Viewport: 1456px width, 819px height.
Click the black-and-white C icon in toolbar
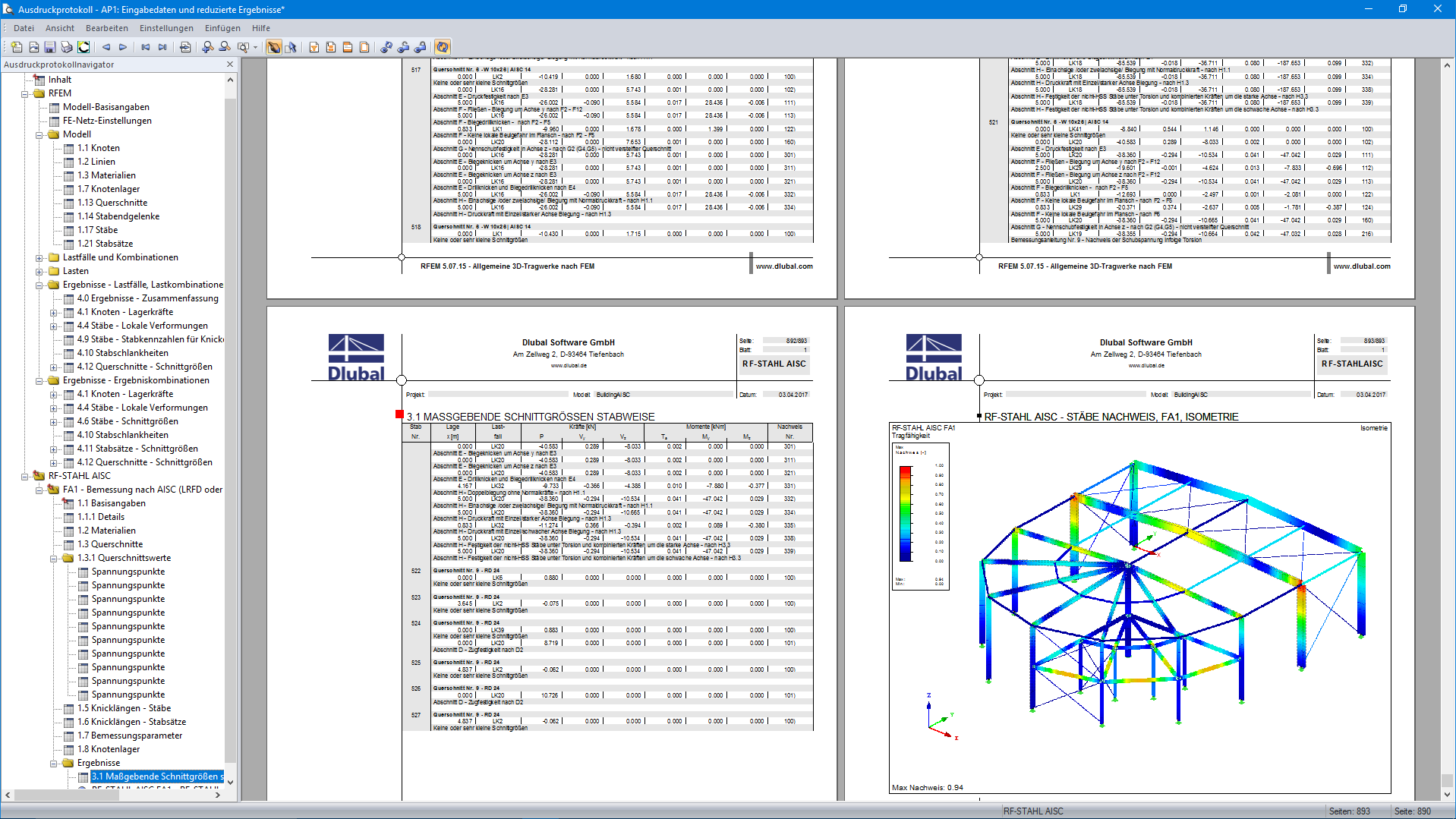tap(84, 47)
